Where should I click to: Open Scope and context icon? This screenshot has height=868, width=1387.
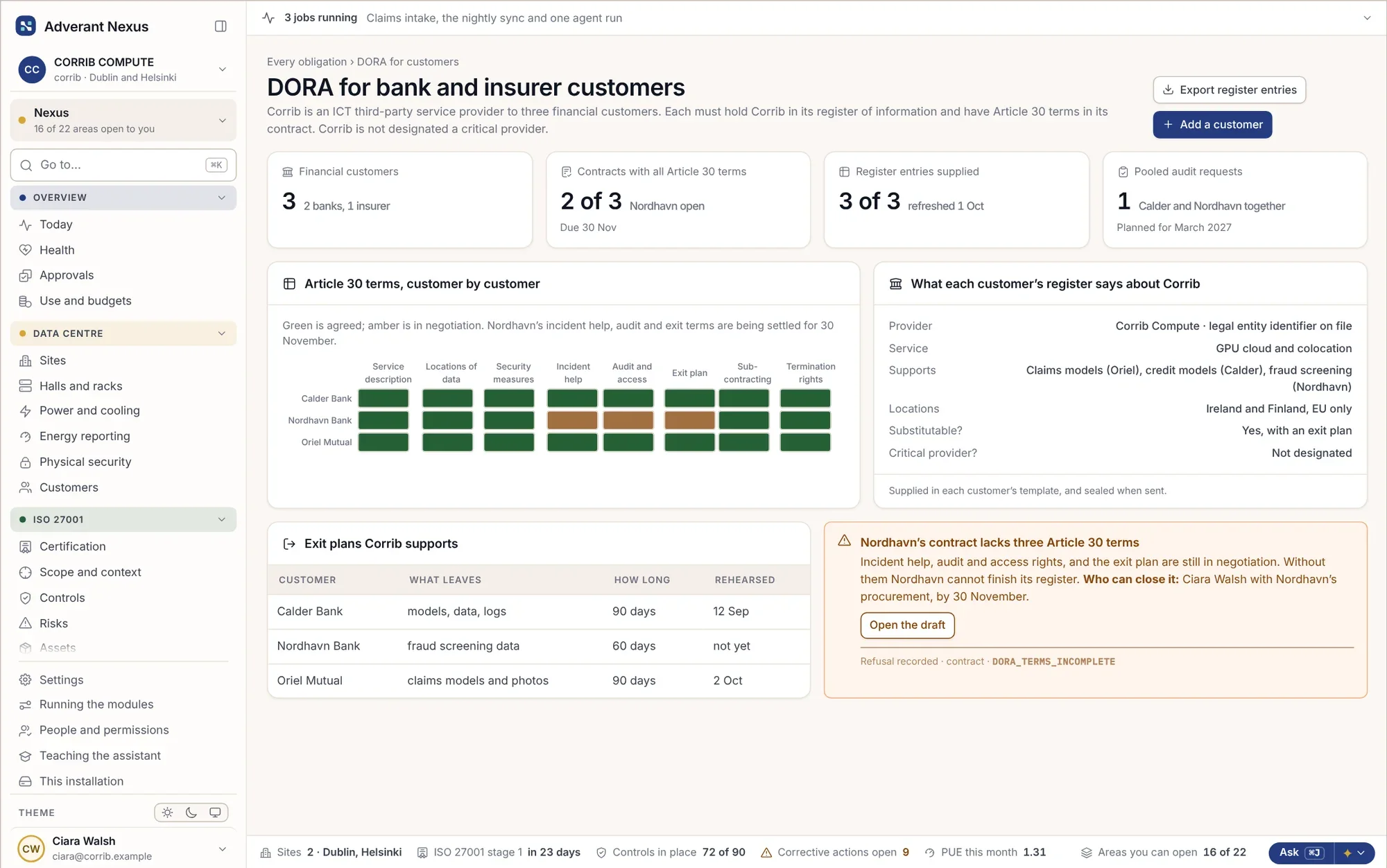[x=26, y=573]
